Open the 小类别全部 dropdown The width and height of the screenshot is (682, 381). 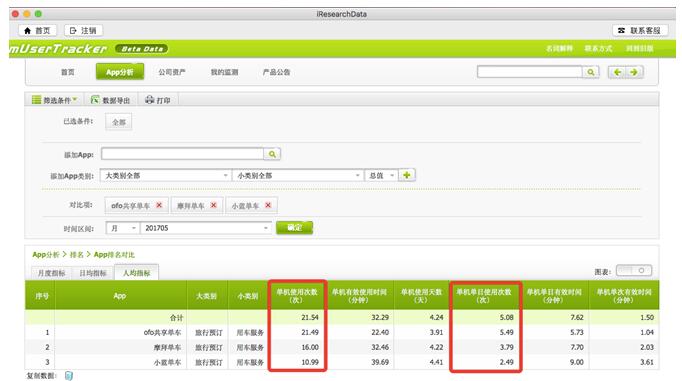point(298,175)
